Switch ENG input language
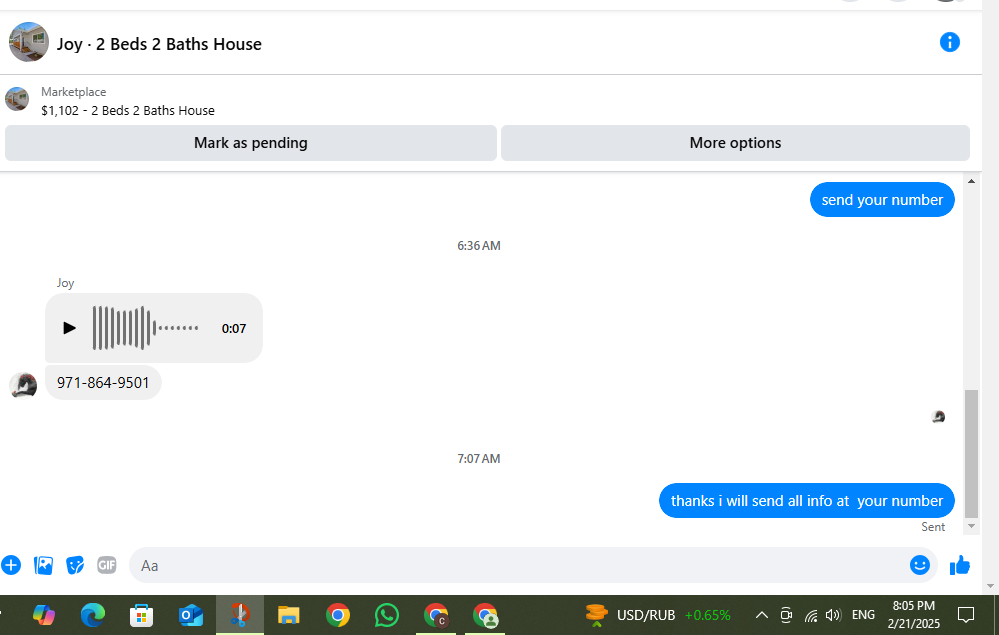This screenshot has height=635, width=999. click(863, 615)
